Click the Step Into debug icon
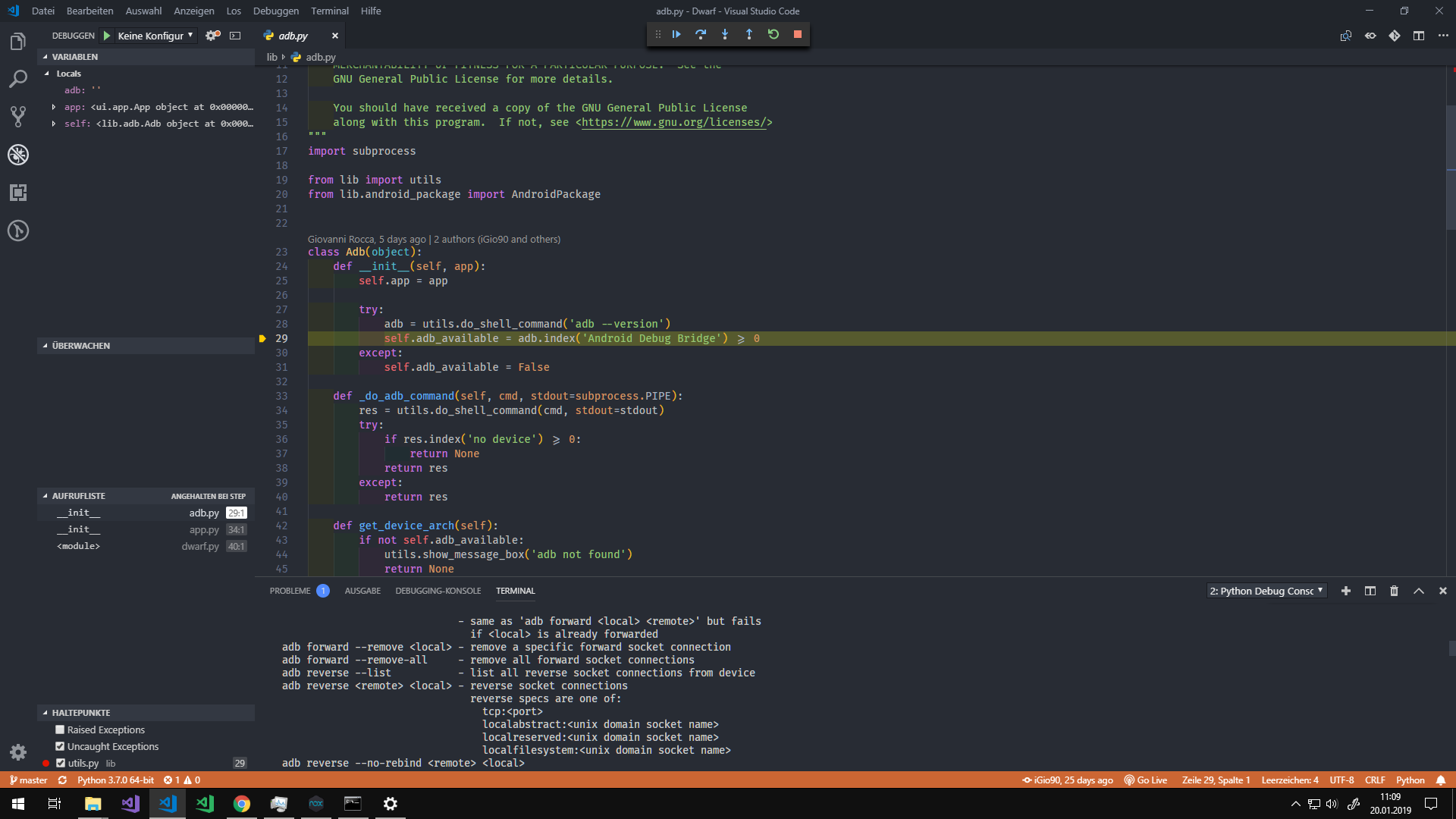The height and width of the screenshot is (819, 1456). click(x=725, y=34)
